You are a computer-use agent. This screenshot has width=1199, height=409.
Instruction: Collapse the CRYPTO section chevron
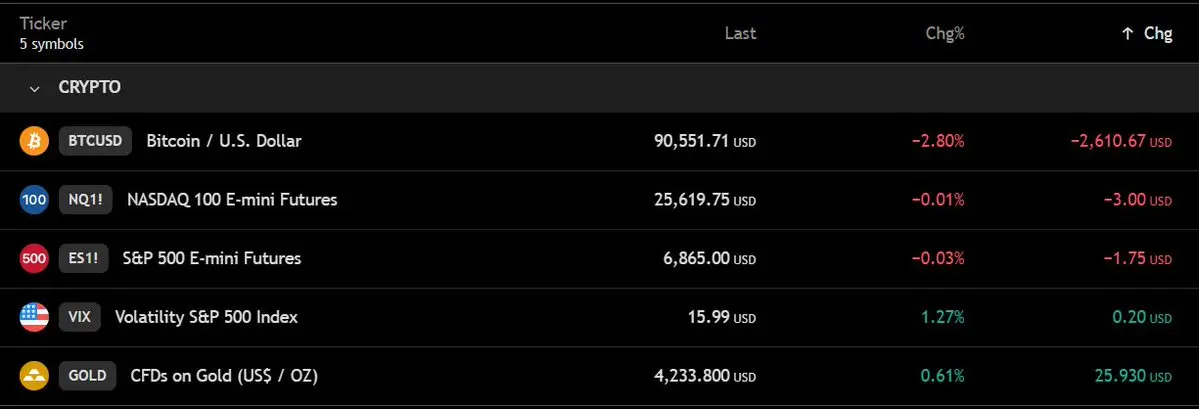(x=35, y=88)
